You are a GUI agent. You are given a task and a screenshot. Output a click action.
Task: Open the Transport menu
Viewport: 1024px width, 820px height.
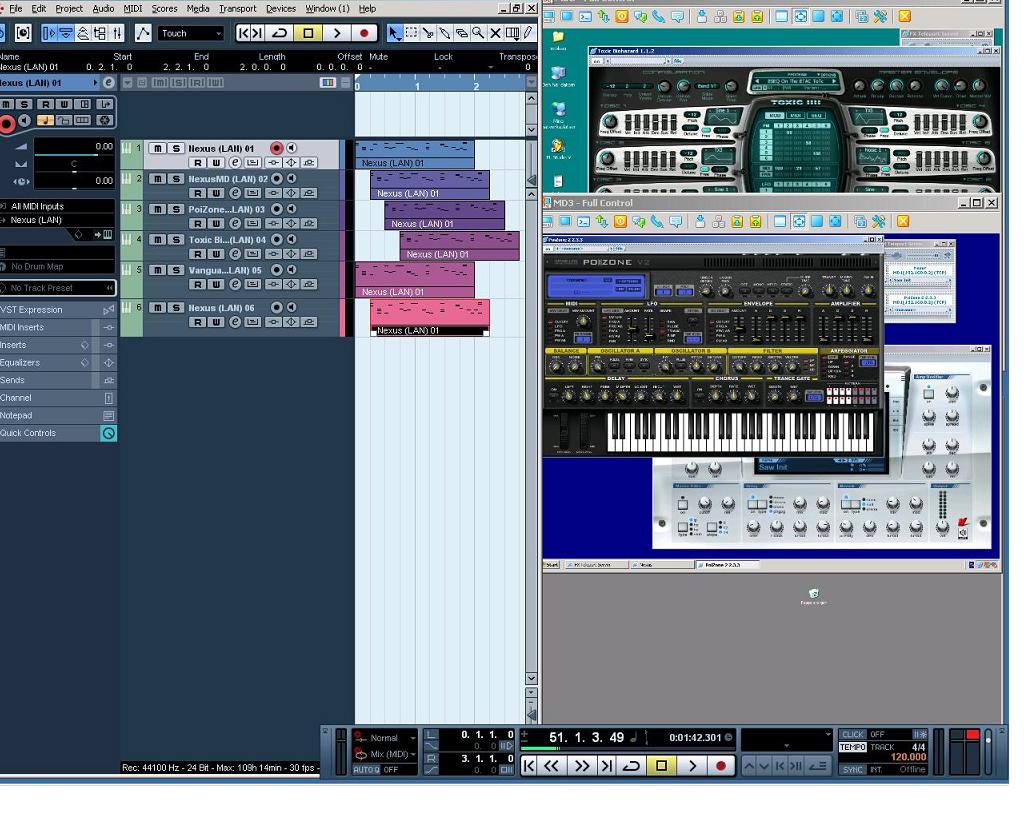[x=238, y=8]
